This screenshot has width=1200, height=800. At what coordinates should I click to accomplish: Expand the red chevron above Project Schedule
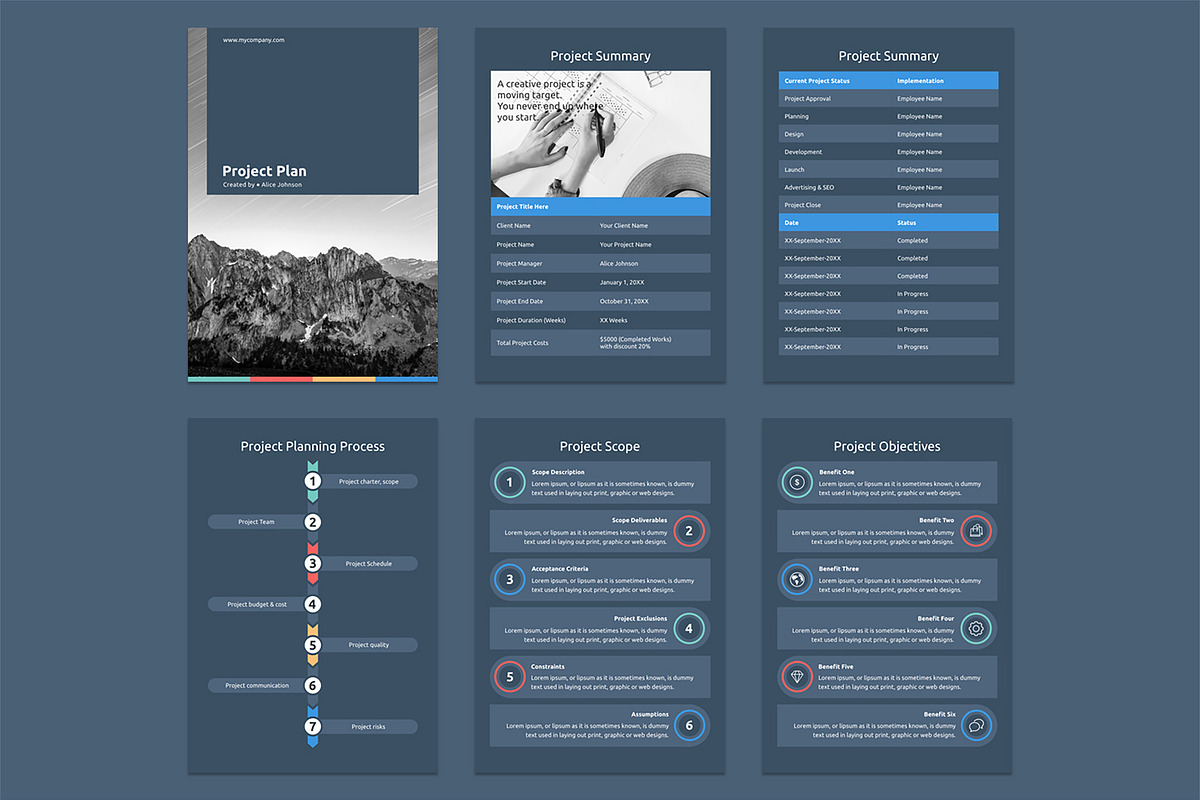point(313,546)
